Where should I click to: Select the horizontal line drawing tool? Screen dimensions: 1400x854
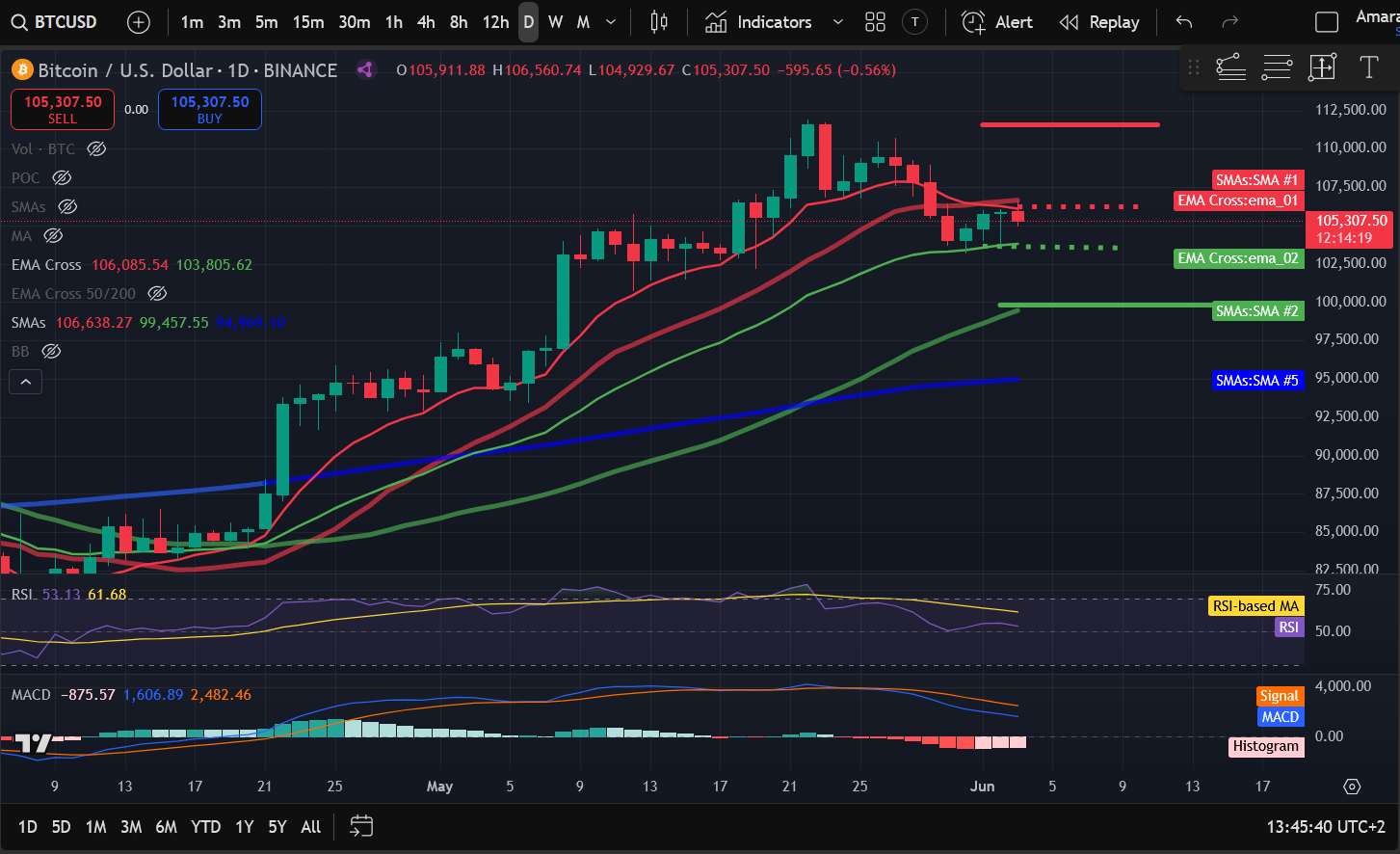pos(1277,67)
